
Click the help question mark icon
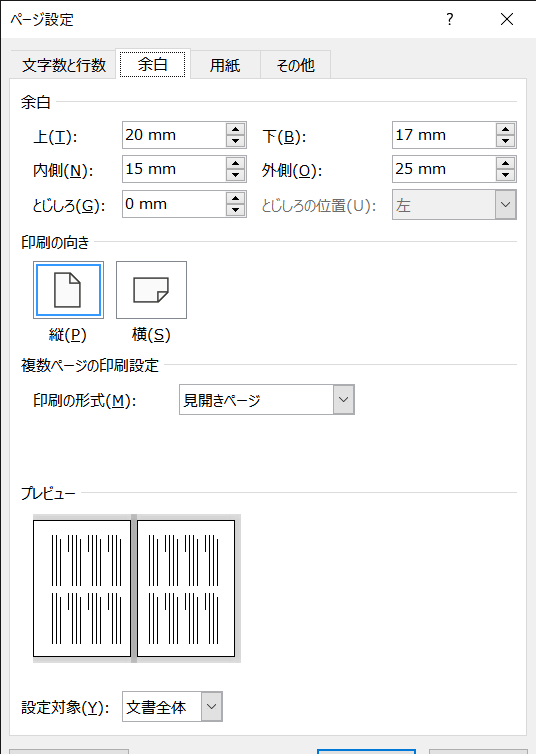click(449, 19)
